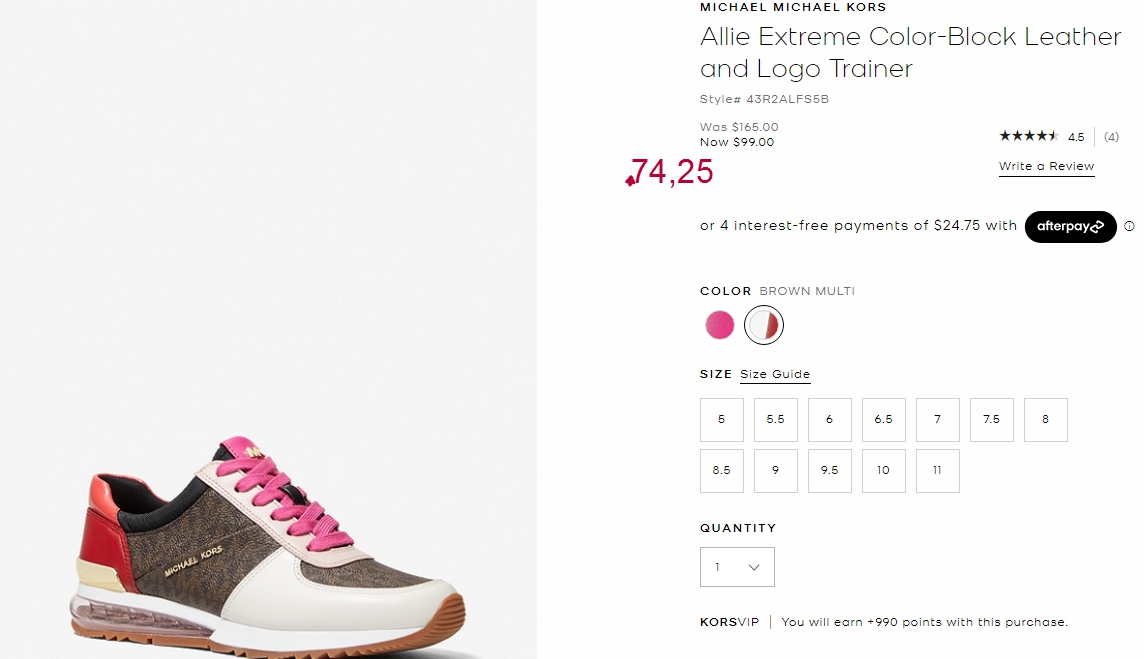Click the star rating icons

(1029, 136)
